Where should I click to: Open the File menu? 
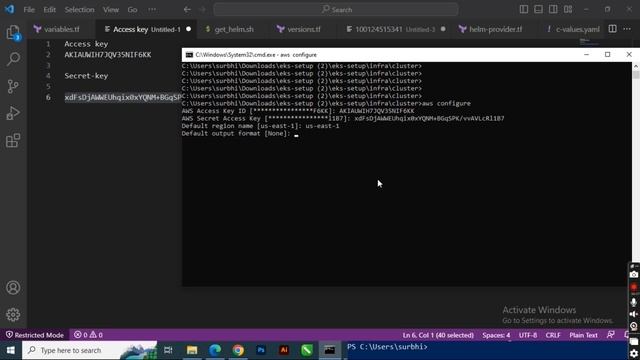tap(29, 9)
